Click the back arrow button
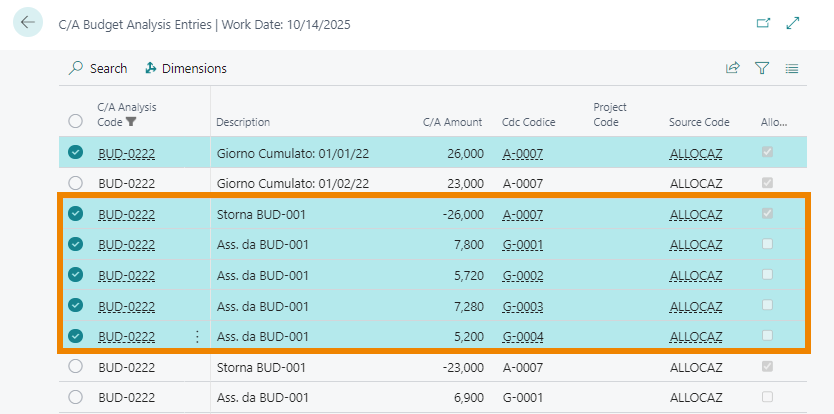The width and height of the screenshot is (834, 414). pos(27,23)
